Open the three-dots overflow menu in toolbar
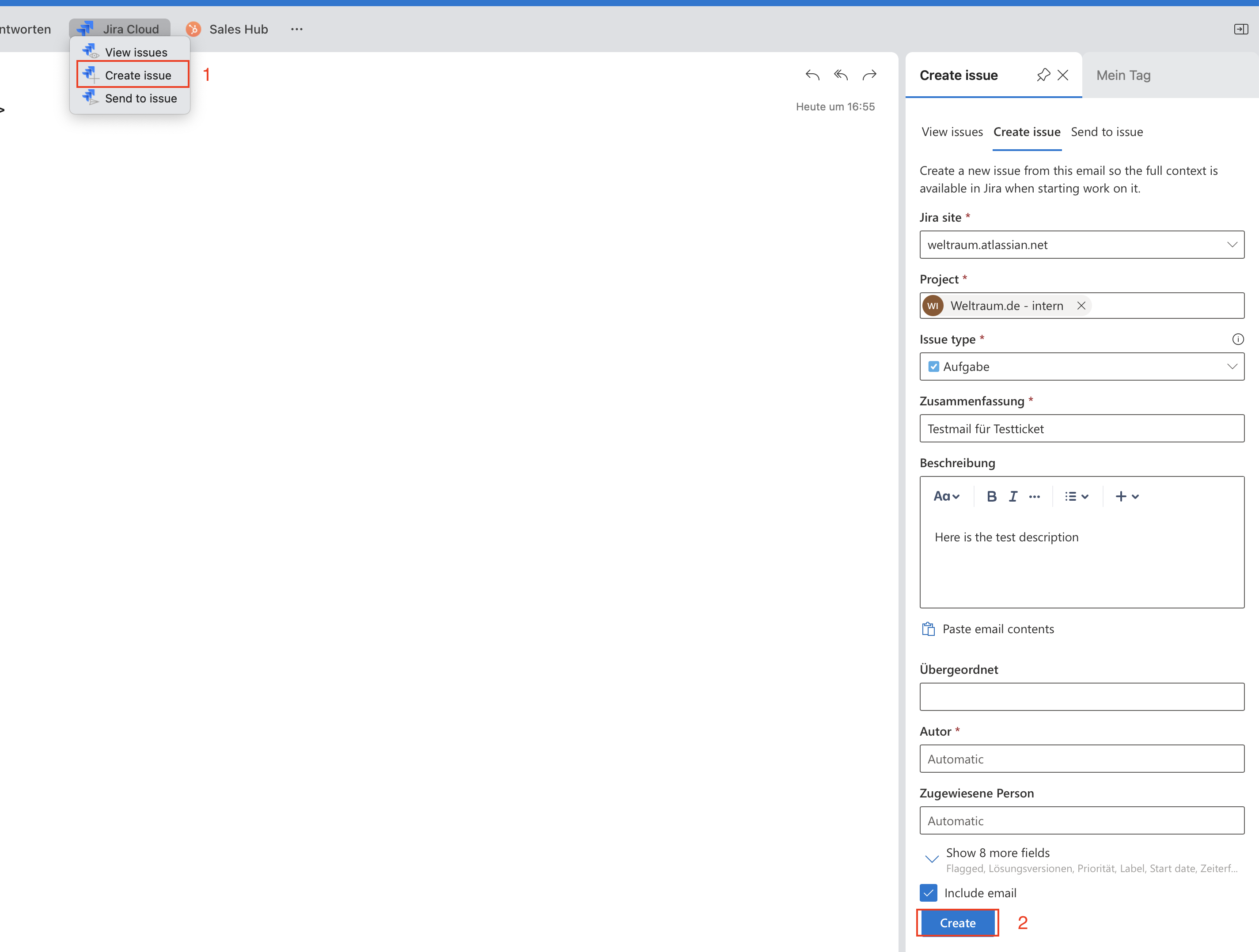The height and width of the screenshot is (952, 1259). 296,29
